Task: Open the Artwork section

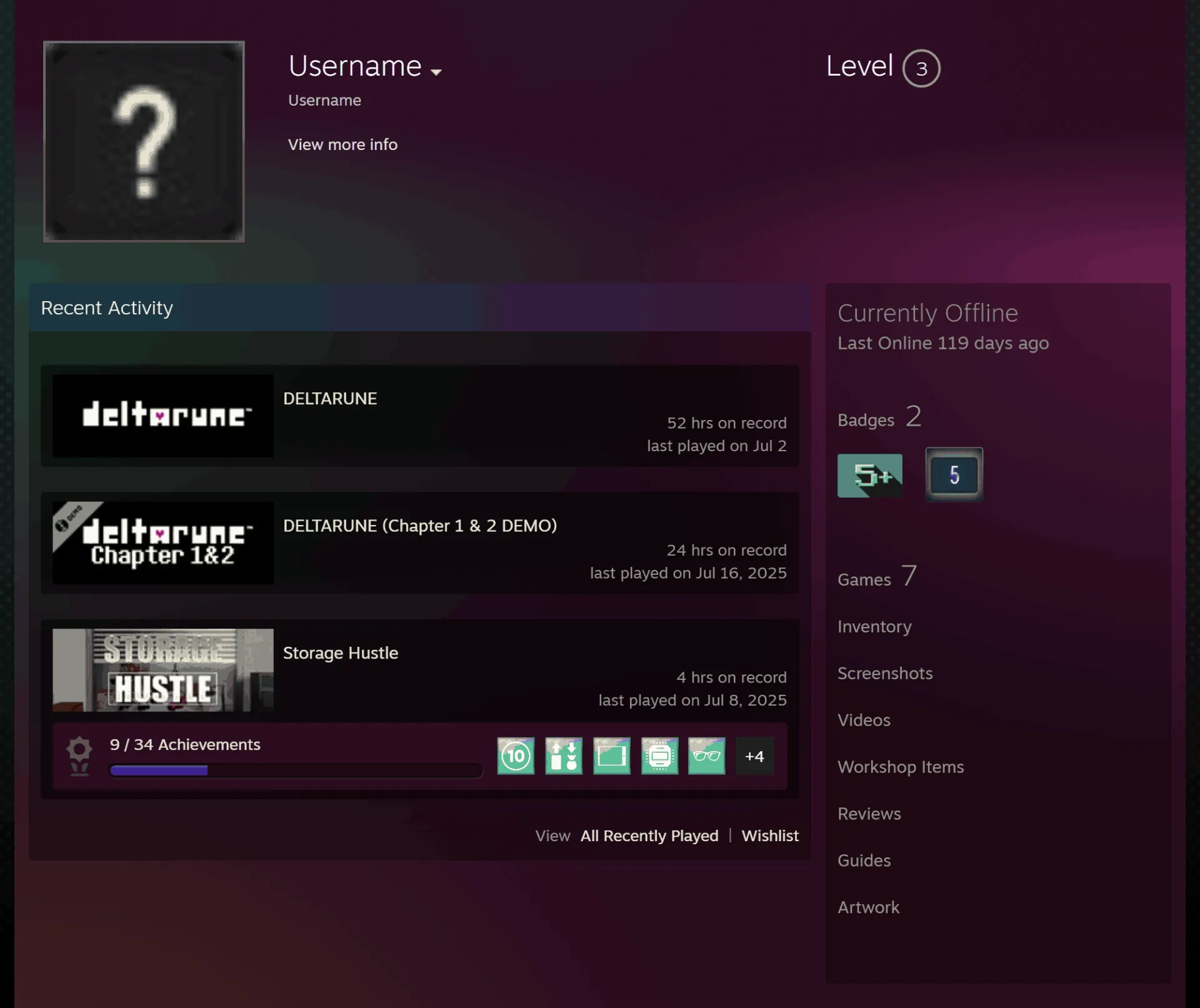Action: pyautogui.click(x=868, y=907)
